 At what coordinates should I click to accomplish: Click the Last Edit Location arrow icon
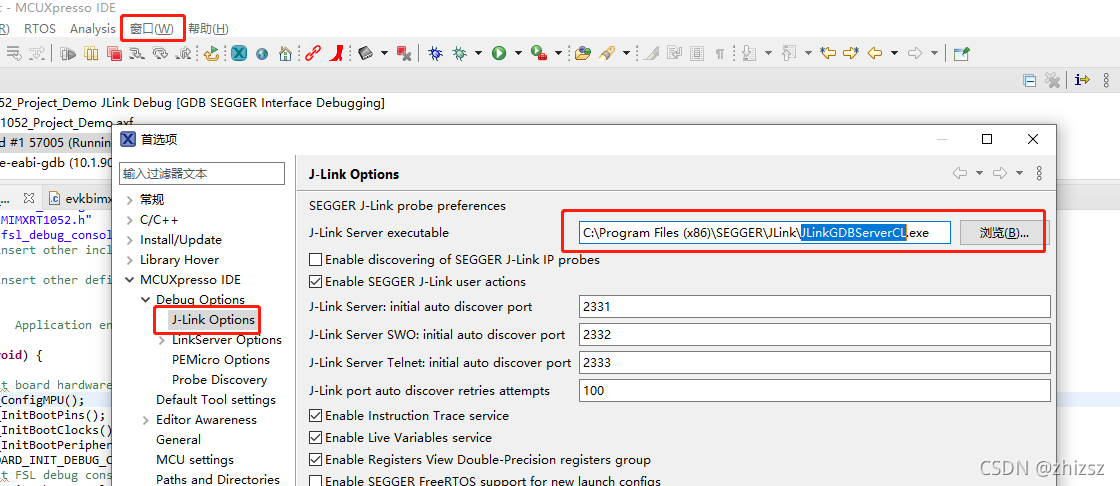tap(828, 53)
